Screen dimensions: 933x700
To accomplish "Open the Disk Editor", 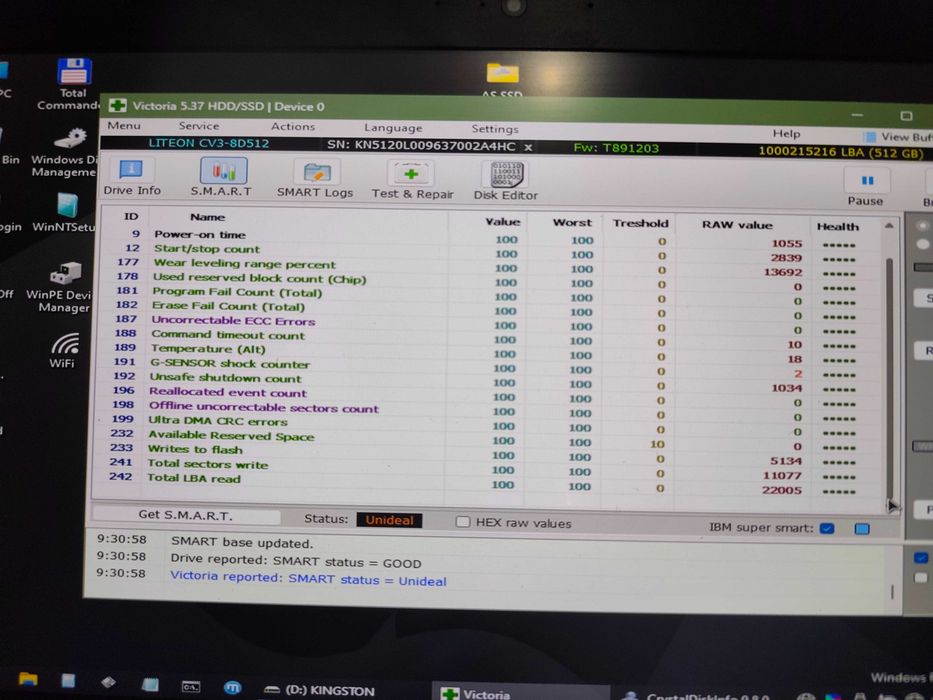I will [x=506, y=181].
